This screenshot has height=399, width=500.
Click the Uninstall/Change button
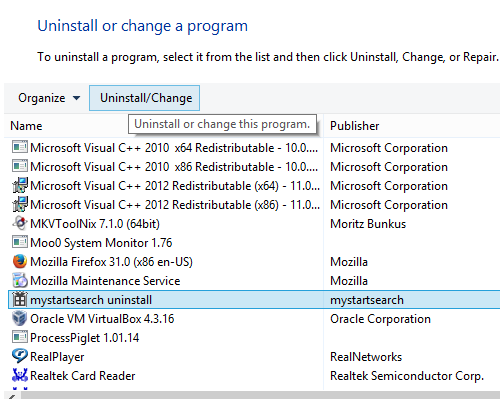tap(144, 98)
